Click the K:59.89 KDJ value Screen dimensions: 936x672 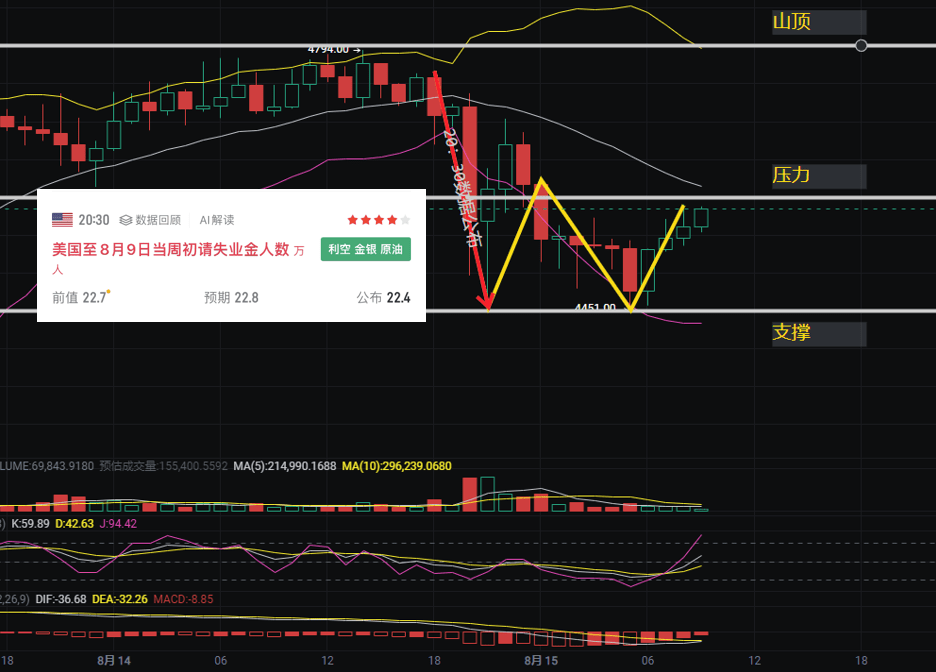coord(30,524)
